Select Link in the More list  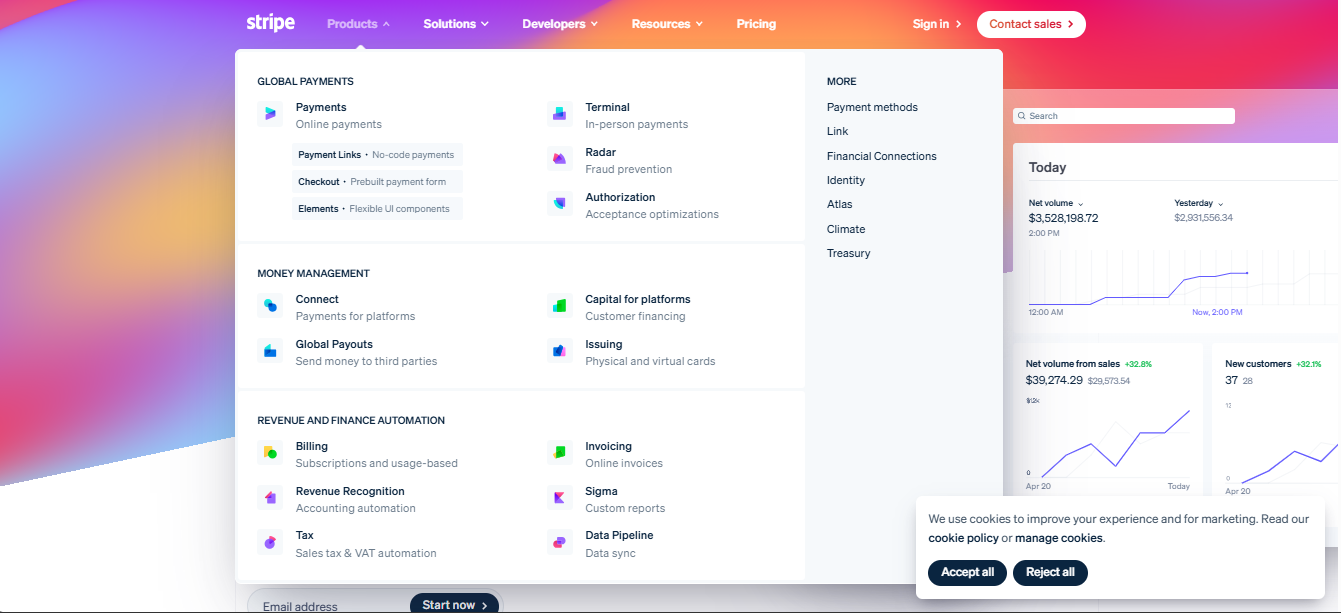(837, 131)
